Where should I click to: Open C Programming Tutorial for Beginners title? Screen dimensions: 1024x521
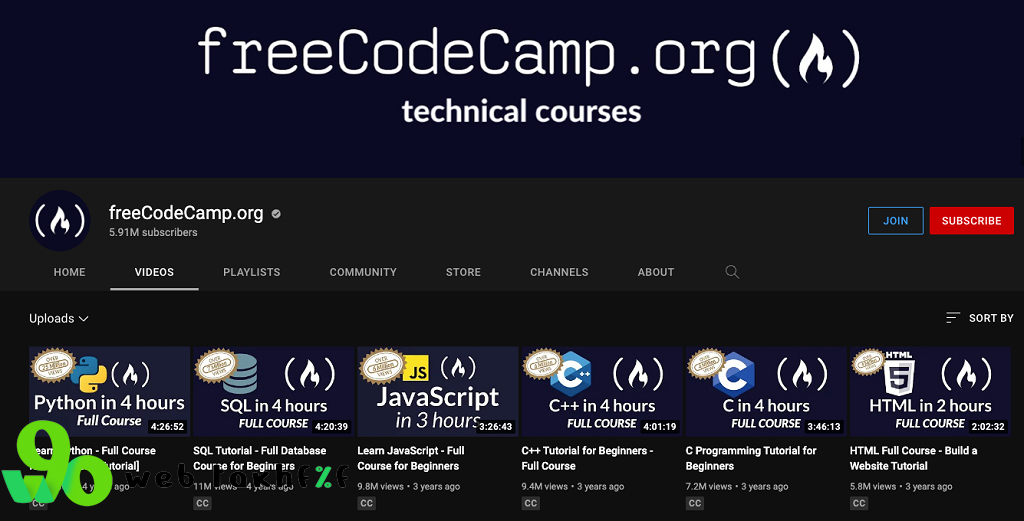click(x=751, y=458)
